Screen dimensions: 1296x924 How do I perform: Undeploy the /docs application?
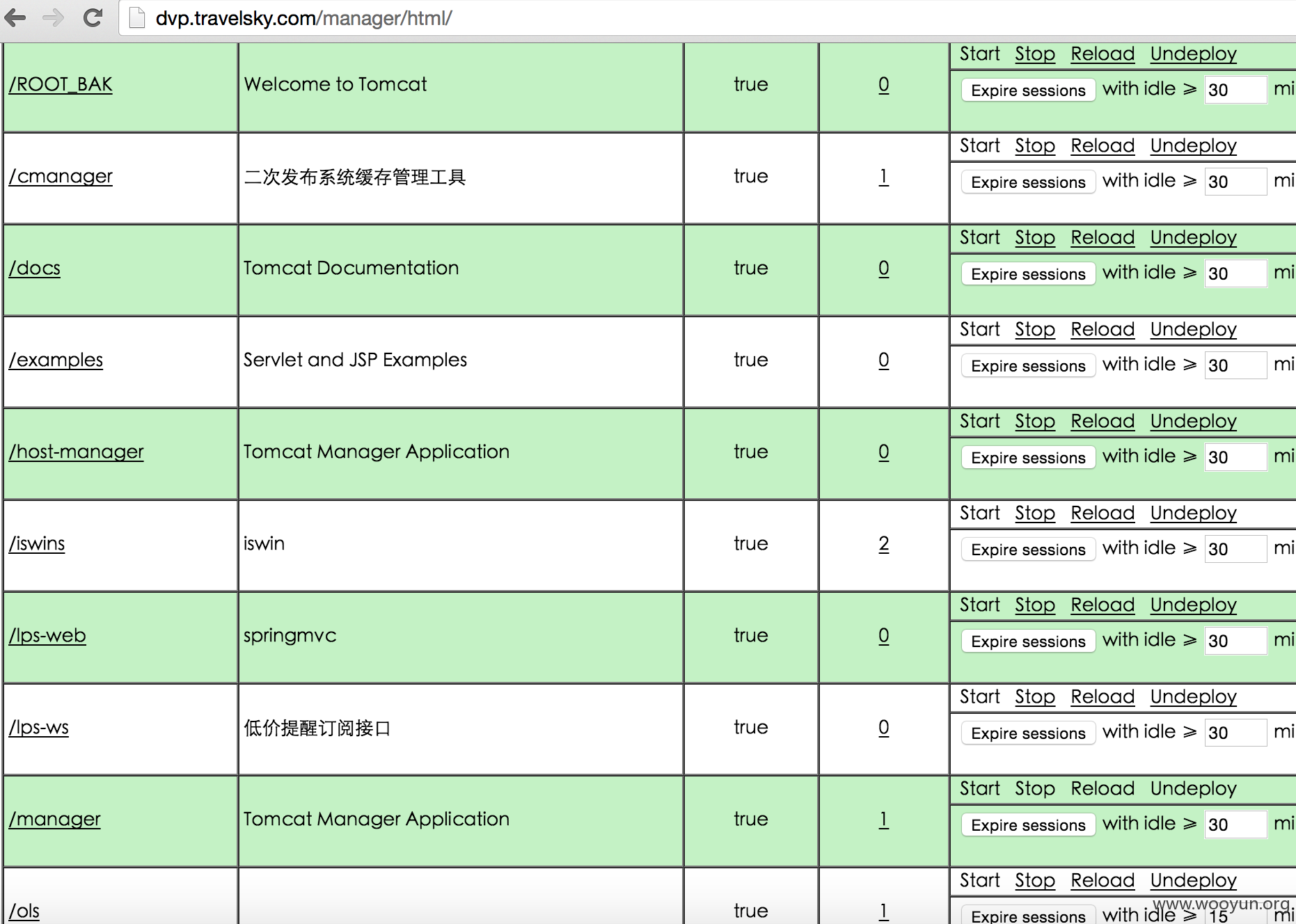click(1193, 237)
